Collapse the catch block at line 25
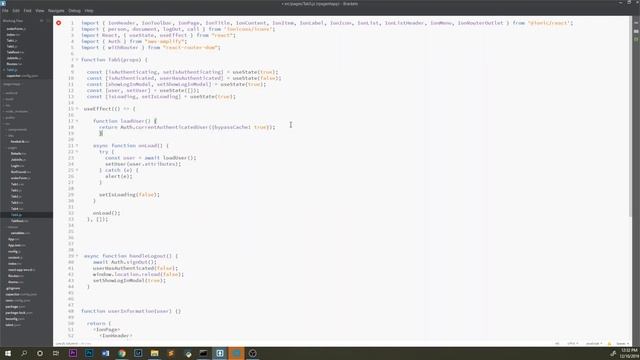 [77, 170]
